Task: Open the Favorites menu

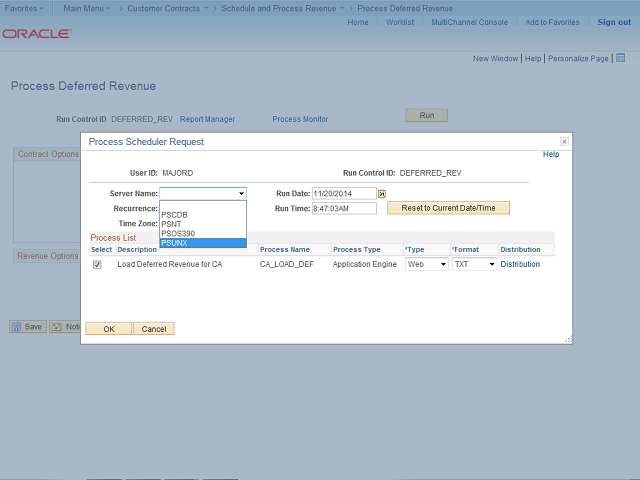Action: pos(24,8)
